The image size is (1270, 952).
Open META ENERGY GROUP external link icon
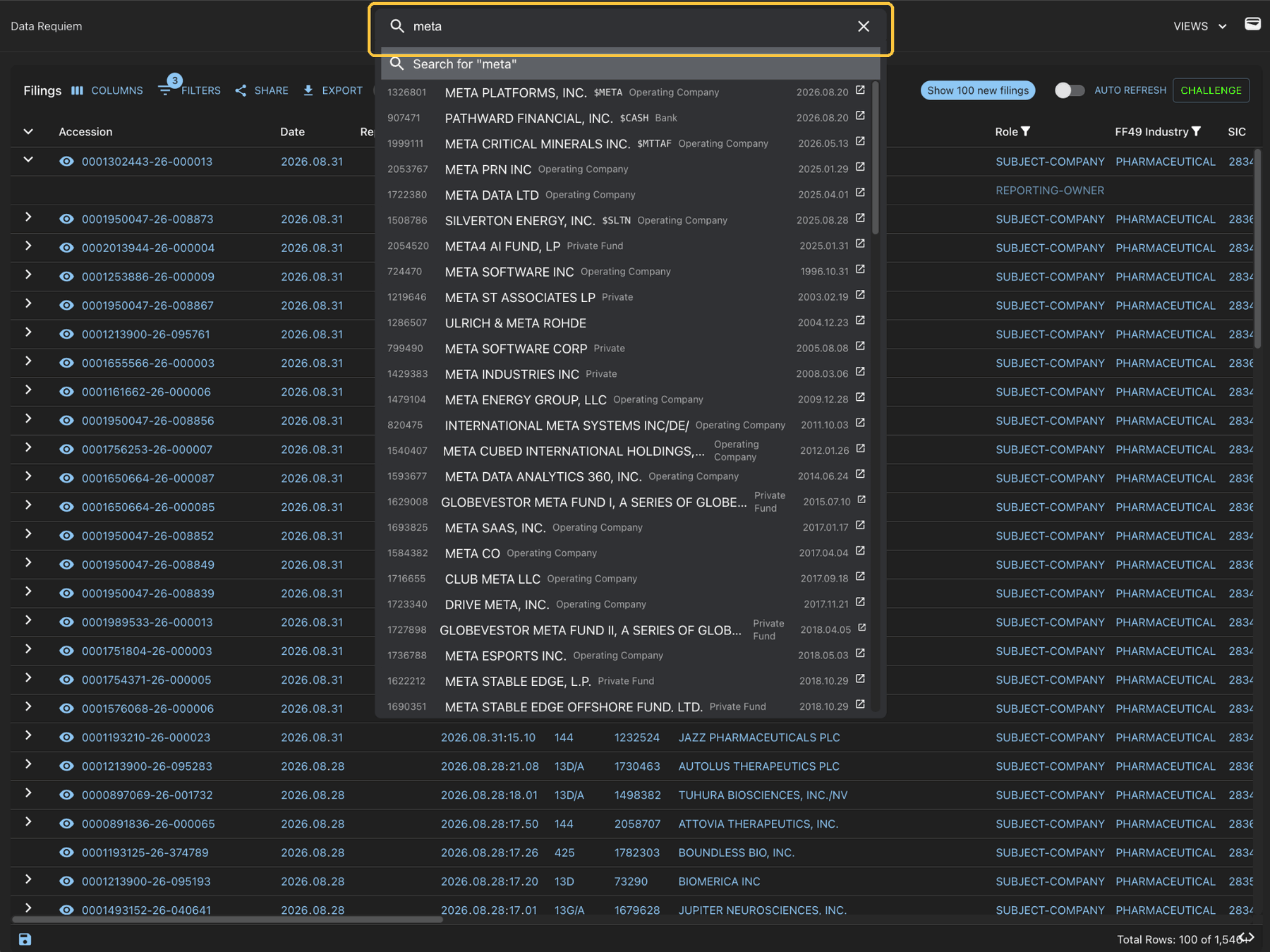(x=860, y=397)
